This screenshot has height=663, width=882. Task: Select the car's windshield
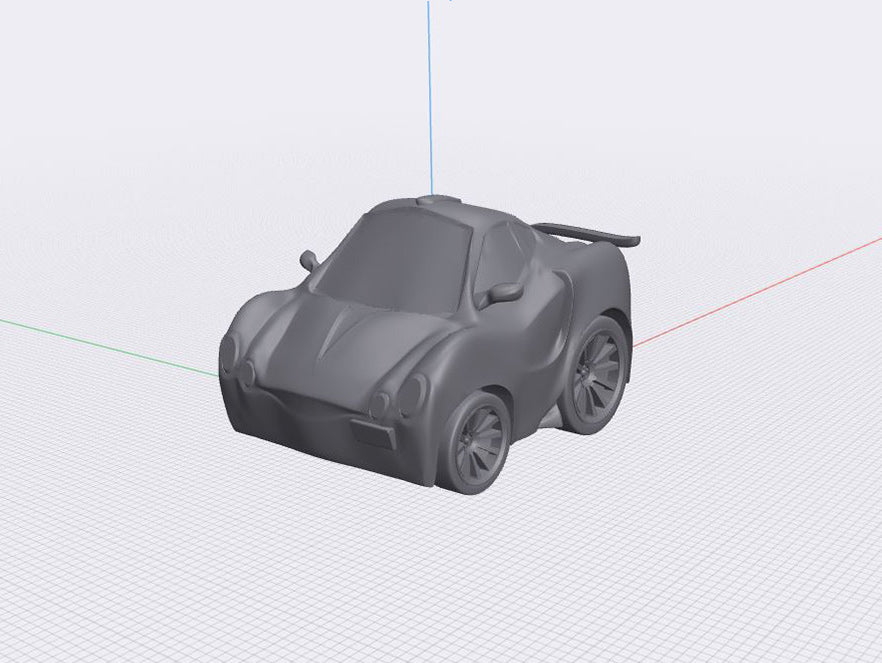pos(394,261)
